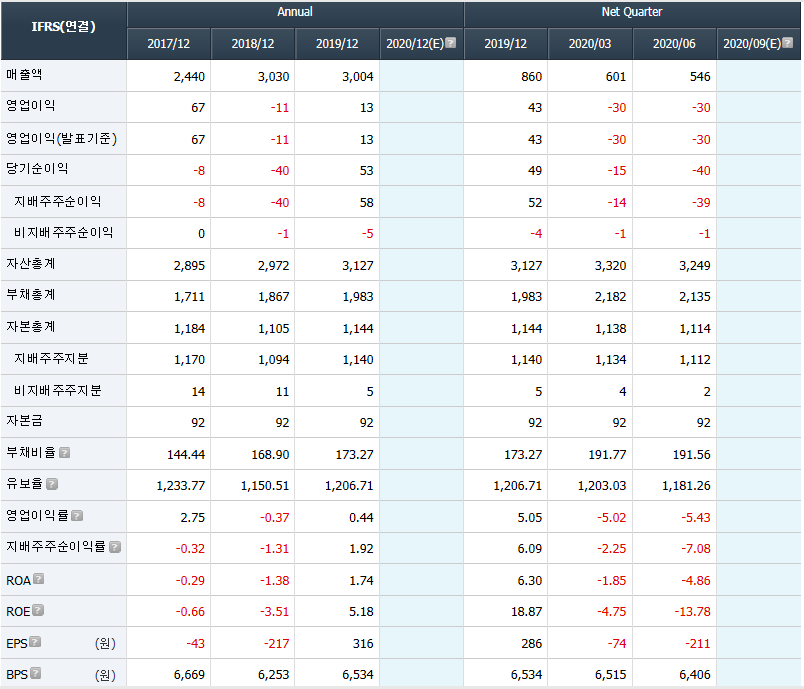This screenshot has height=689, width=804.
Task: Open help icon beside 영업이익률
Action: [77, 515]
